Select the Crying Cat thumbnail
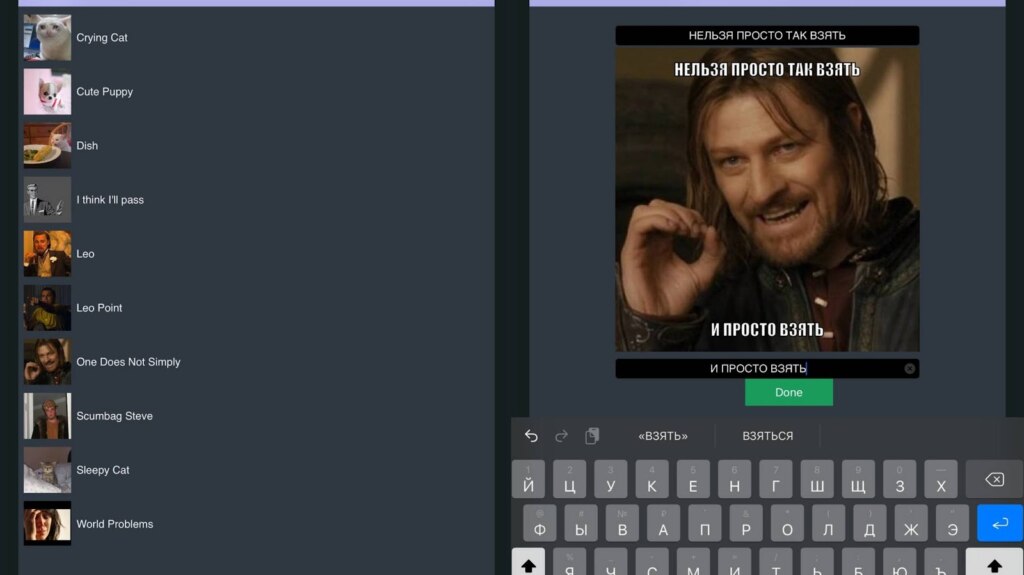The image size is (1024, 575). pyautogui.click(x=47, y=37)
